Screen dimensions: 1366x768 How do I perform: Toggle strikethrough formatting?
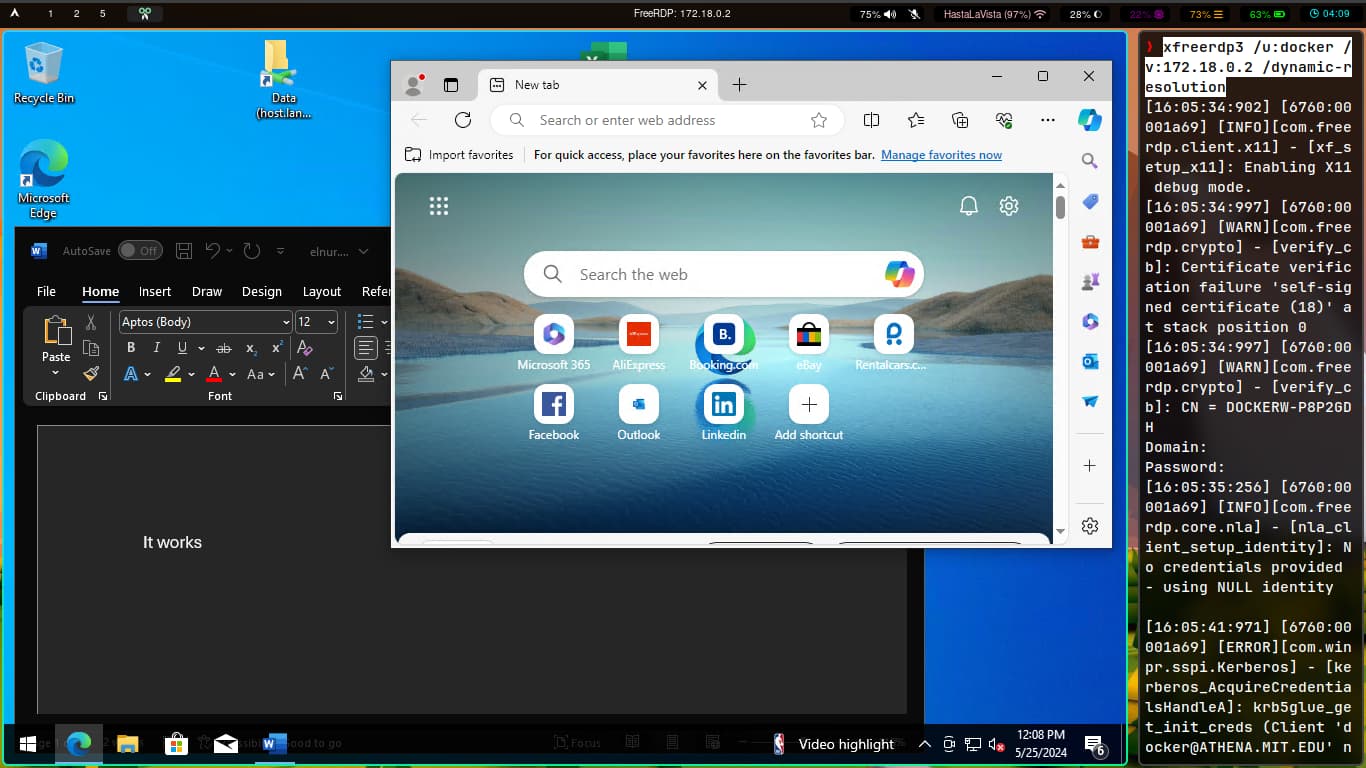(224, 348)
